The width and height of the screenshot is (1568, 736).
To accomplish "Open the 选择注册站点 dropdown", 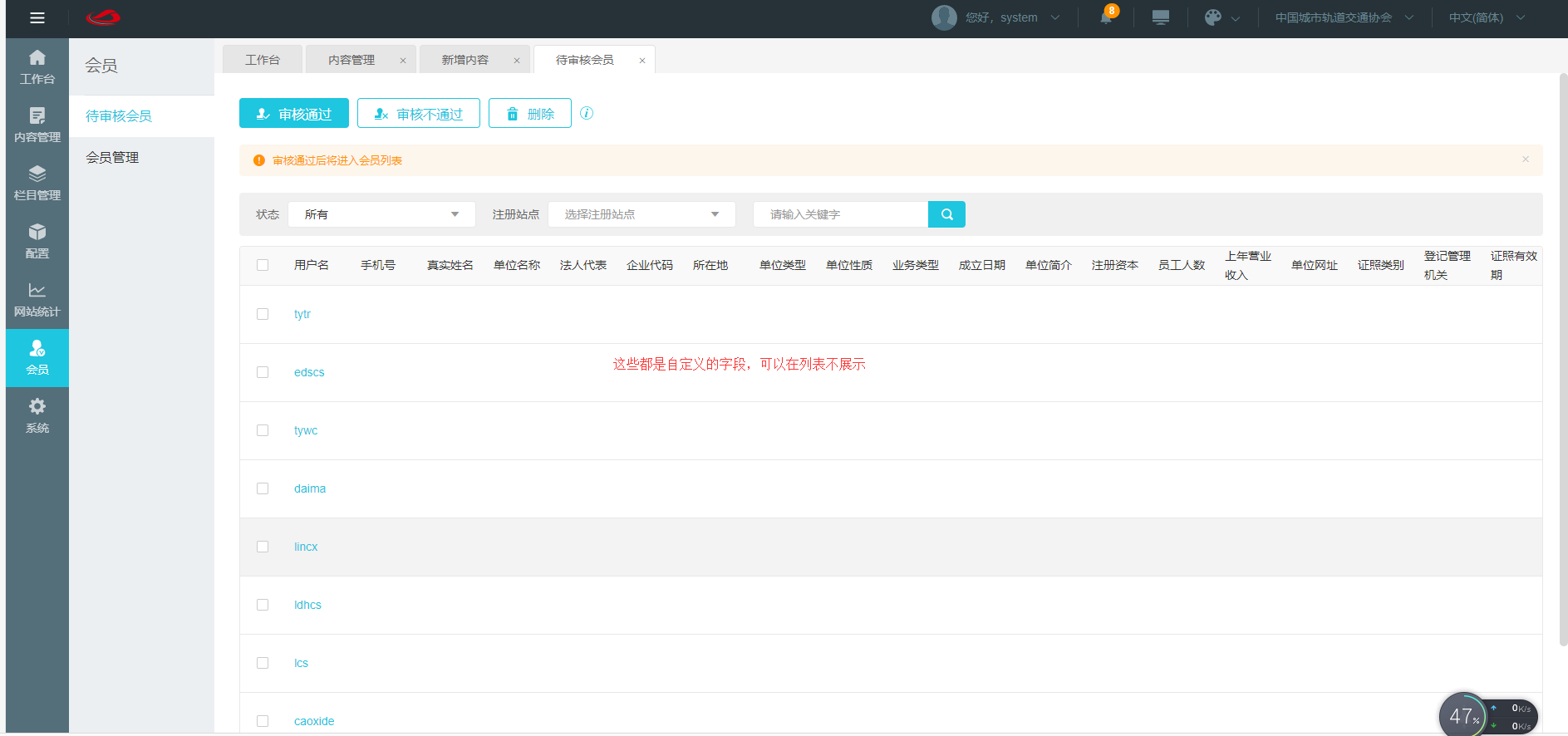I will (641, 214).
